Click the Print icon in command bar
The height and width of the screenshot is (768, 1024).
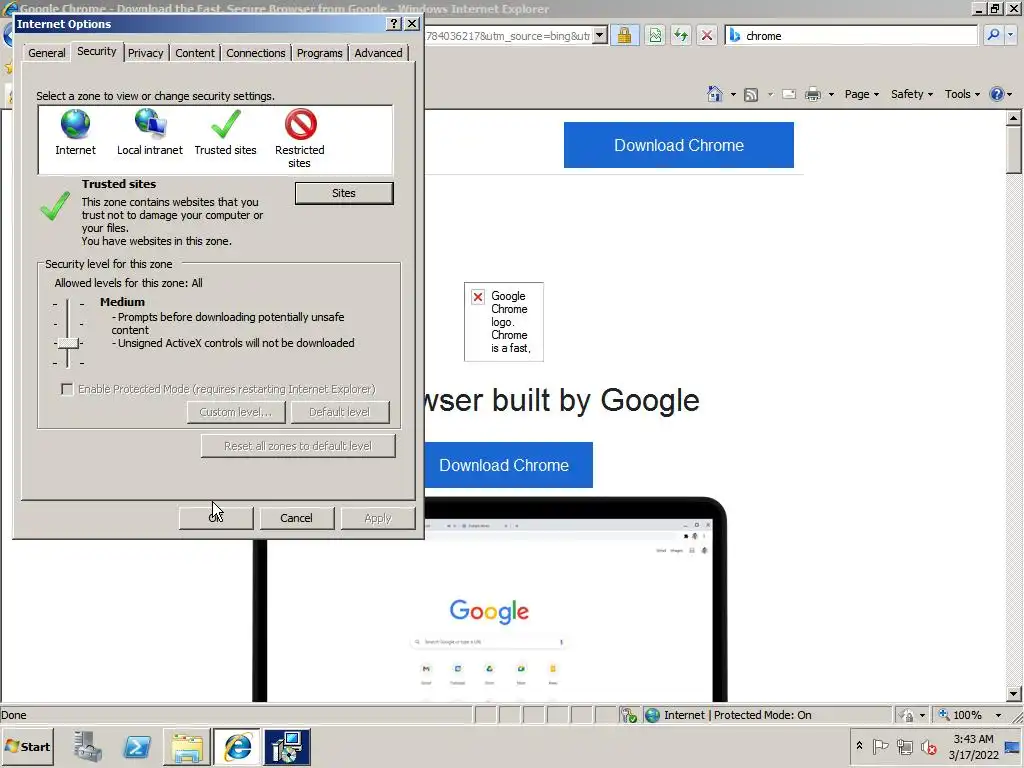[812, 94]
